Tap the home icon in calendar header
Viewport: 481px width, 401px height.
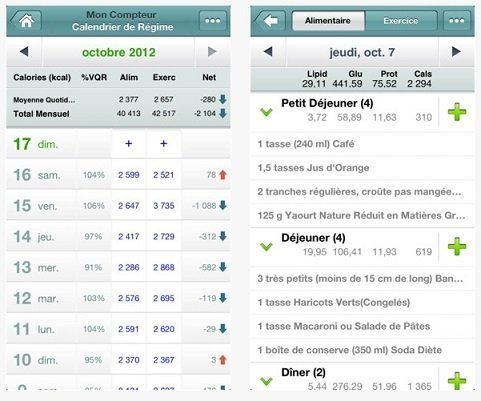tap(26, 21)
